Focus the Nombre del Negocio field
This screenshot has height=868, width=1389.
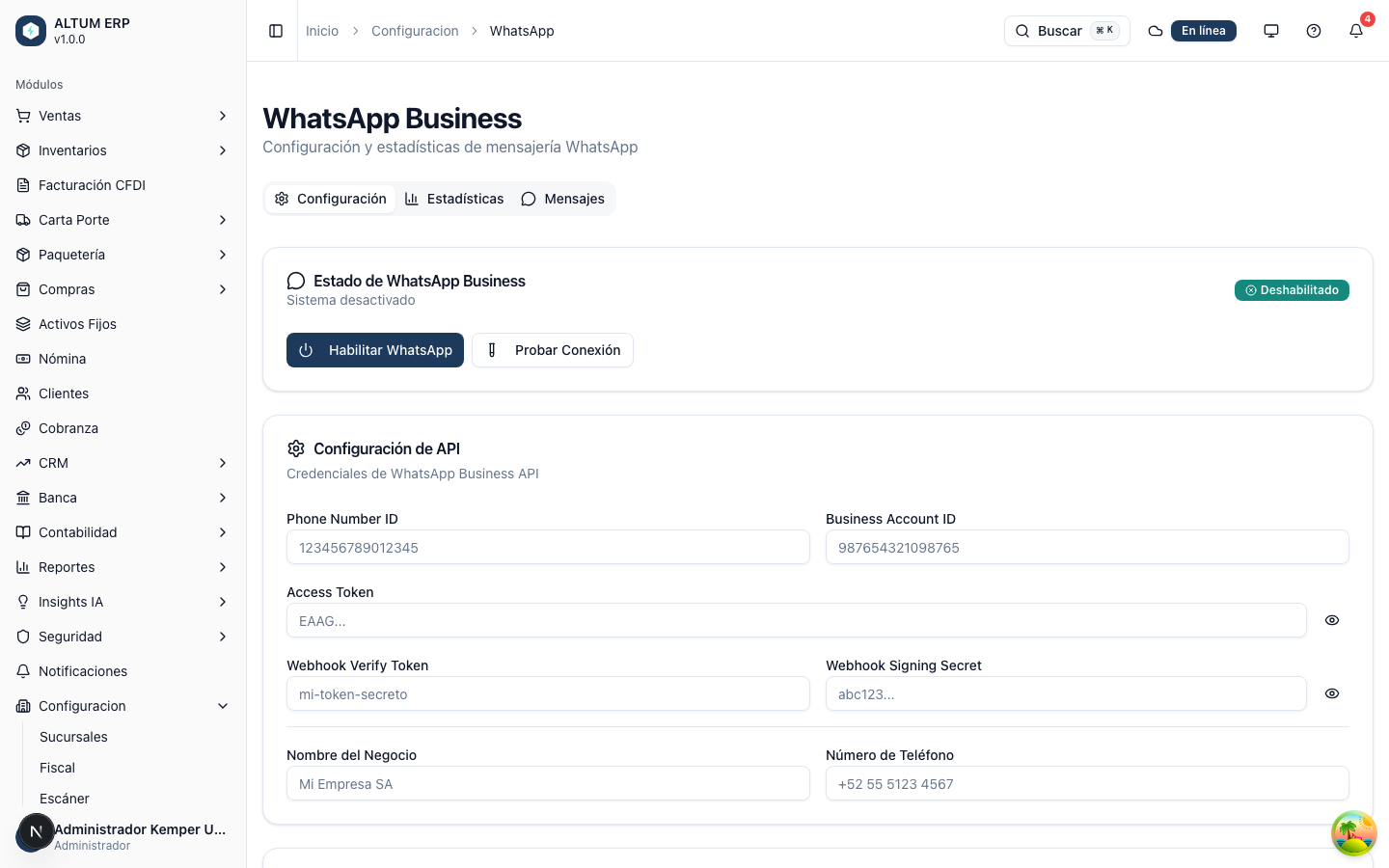[x=548, y=783]
